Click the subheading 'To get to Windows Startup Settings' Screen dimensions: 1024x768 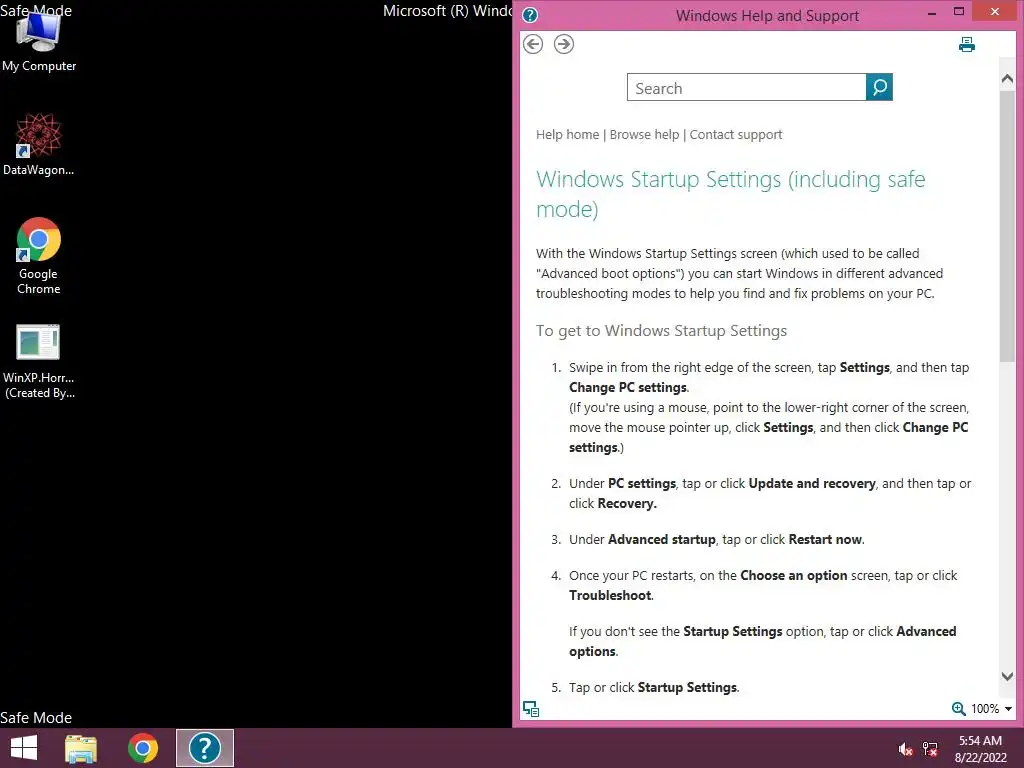[x=662, y=330]
